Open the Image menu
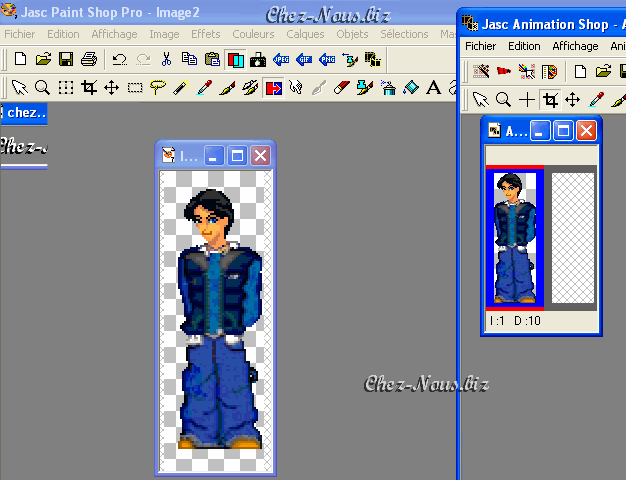Image resolution: width=626 pixels, height=480 pixels. [164, 34]
